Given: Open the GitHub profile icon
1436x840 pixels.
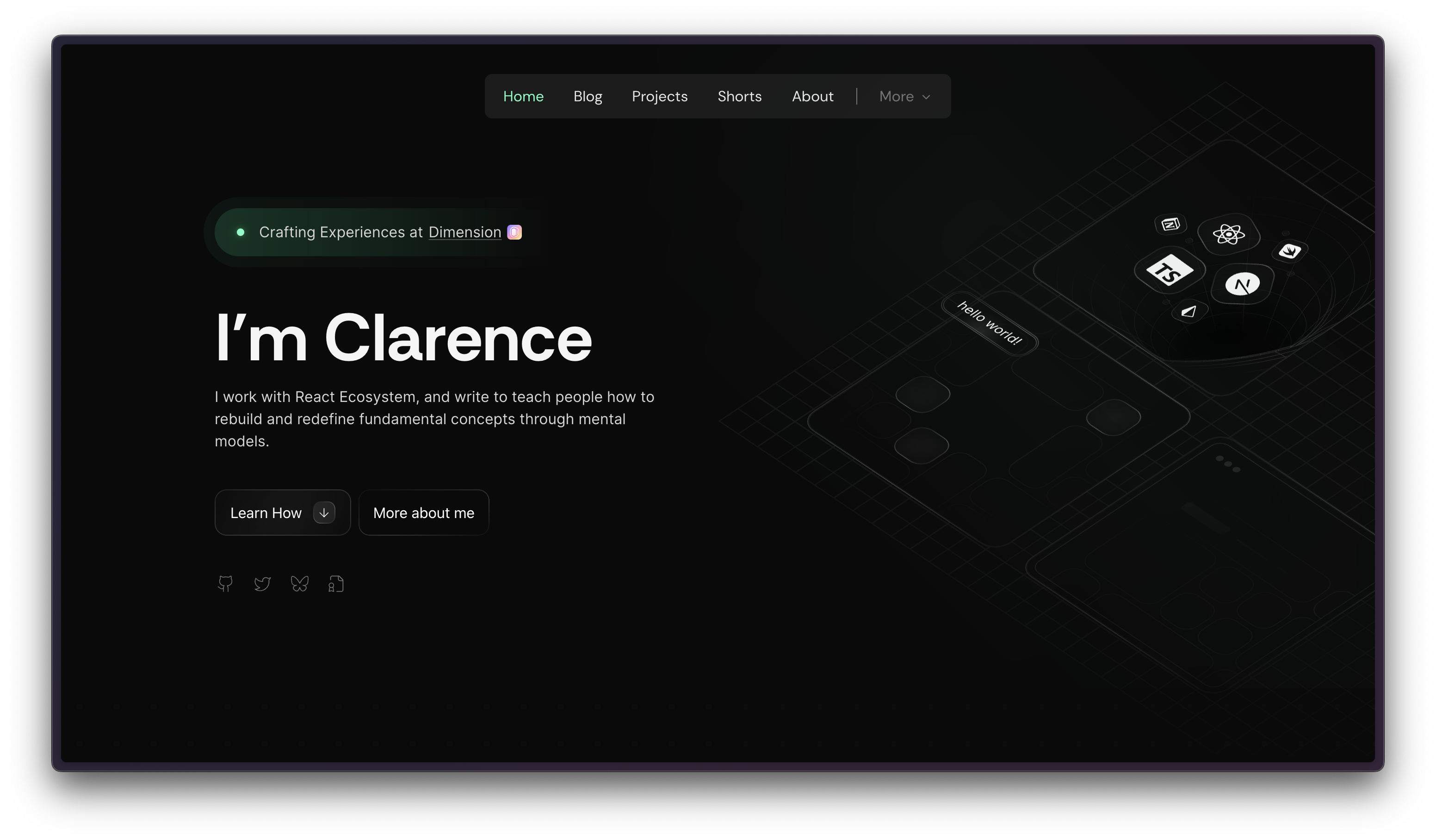Looking at the screenshot, I should click(x=225, y=584).
